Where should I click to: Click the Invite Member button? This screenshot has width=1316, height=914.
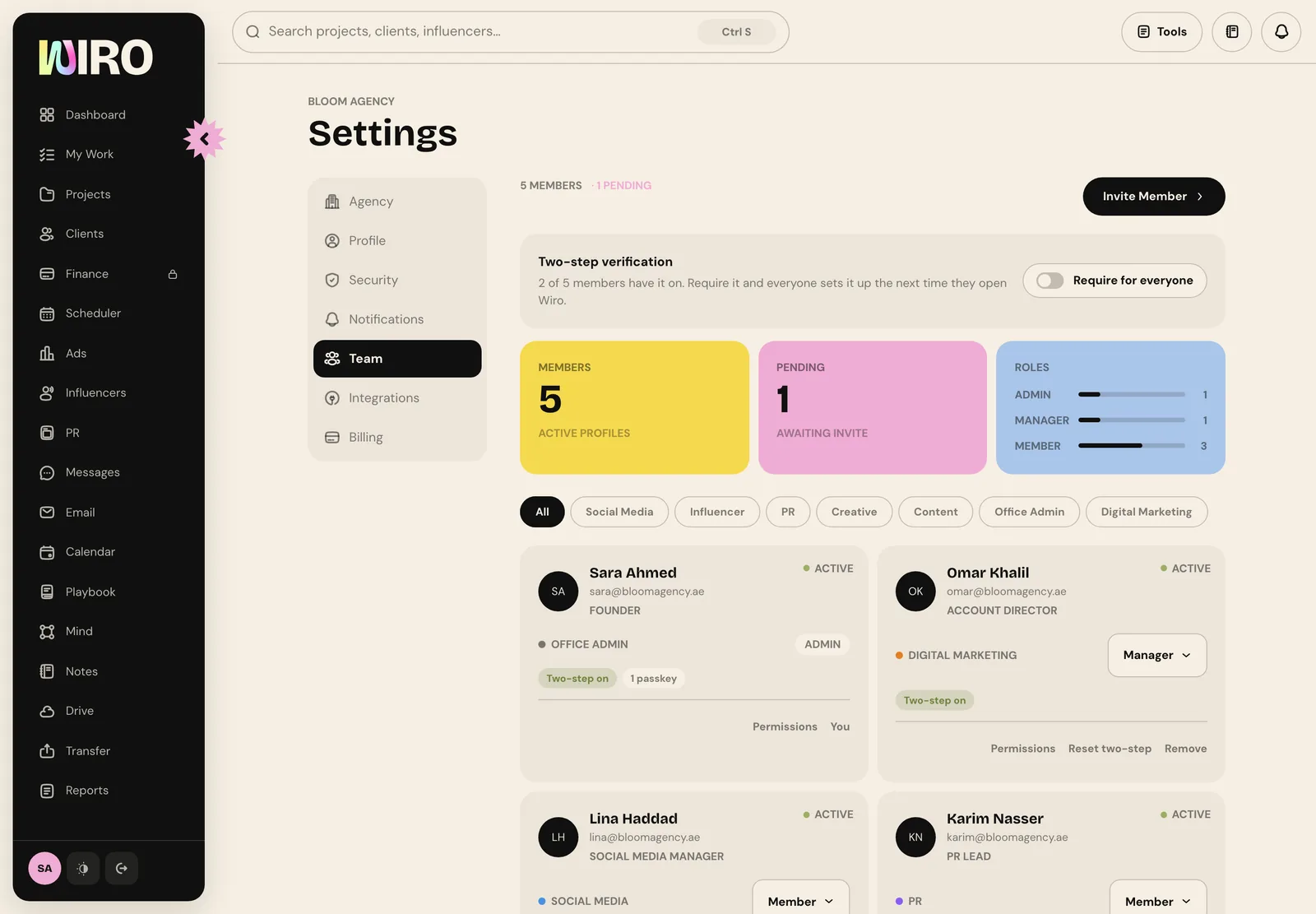pyautogui.click(x=1154, y=197)
